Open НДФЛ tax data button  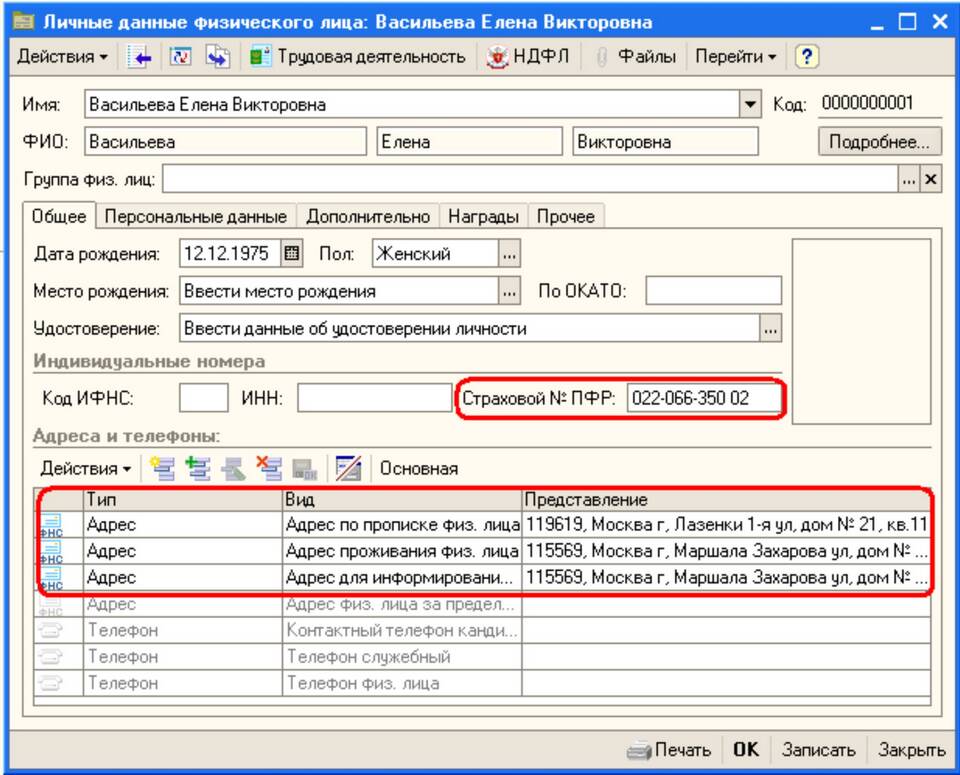point(527,57)
